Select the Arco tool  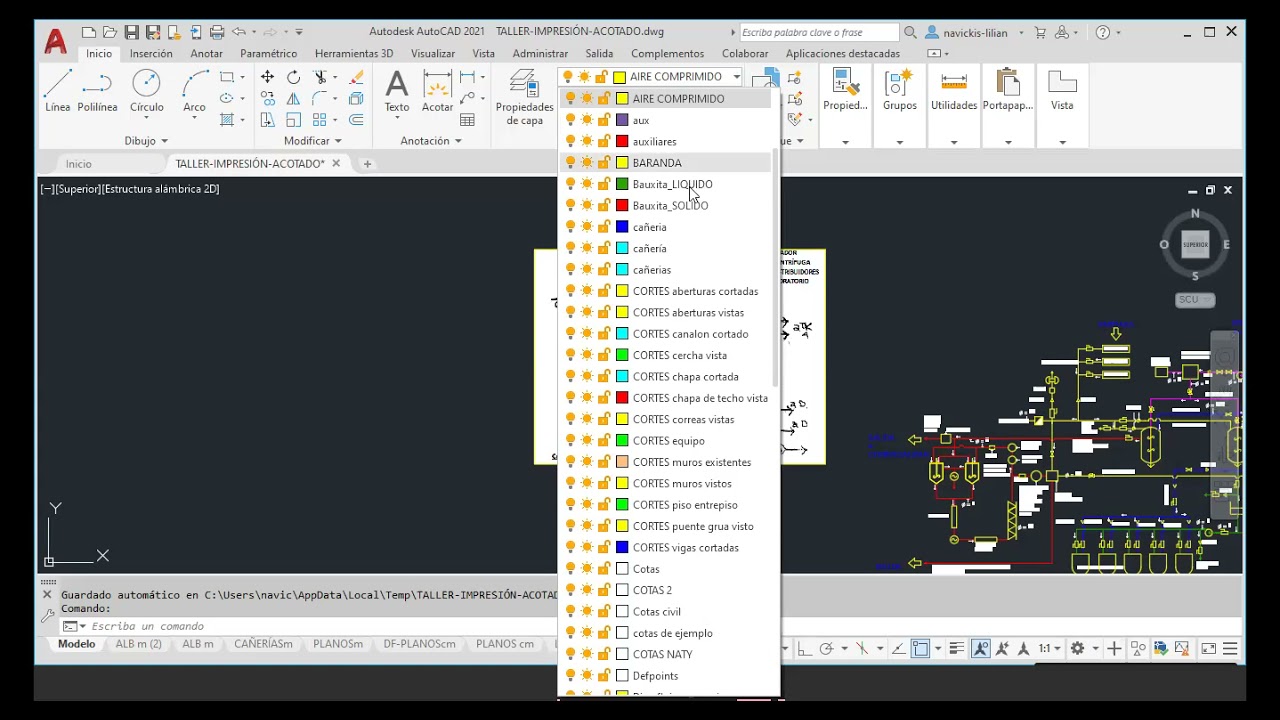[x=194, y=91]
